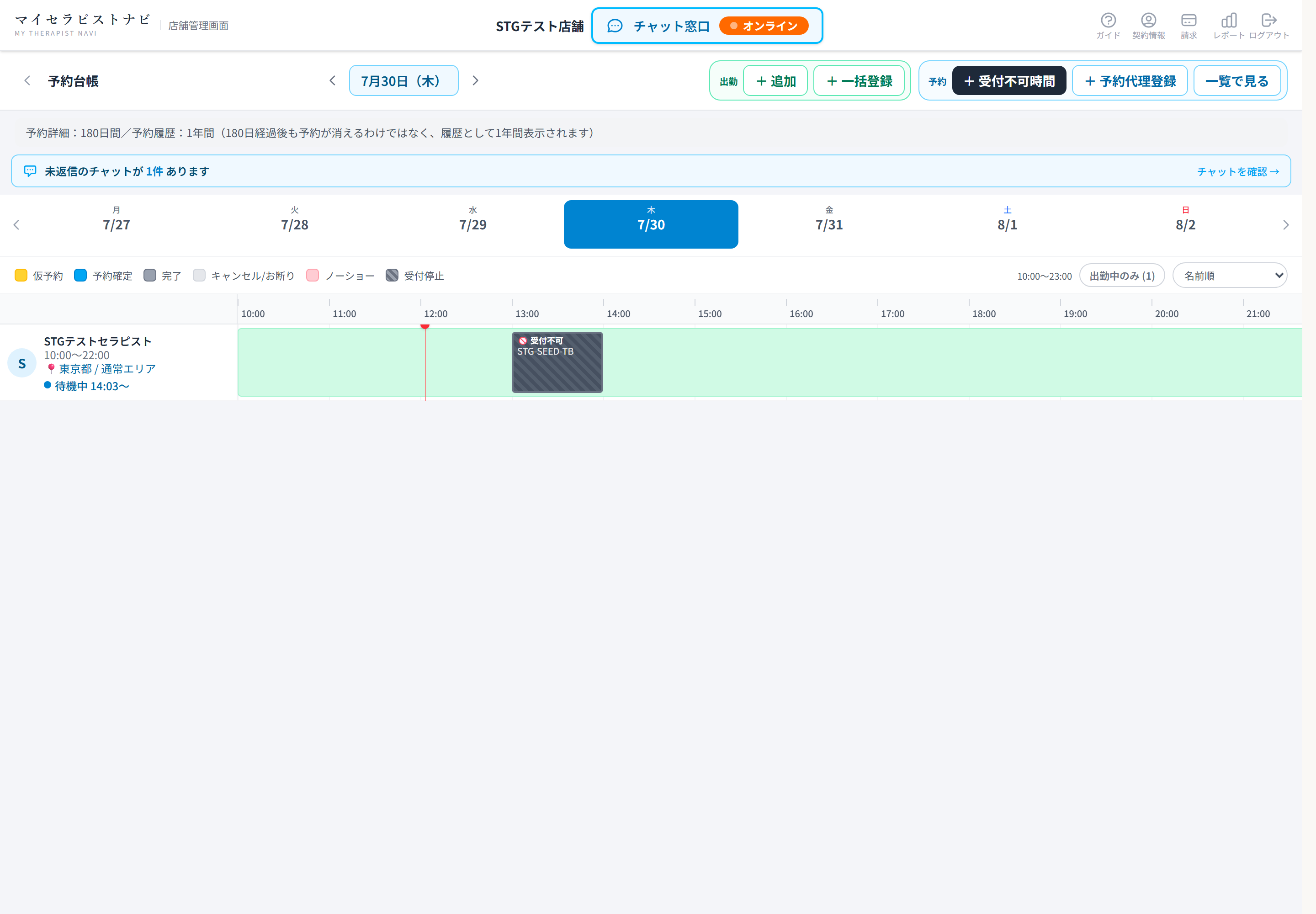Click the back arrow beside 予約台帳
This screenshot has height=914, width=1316.
pos(27,81)
